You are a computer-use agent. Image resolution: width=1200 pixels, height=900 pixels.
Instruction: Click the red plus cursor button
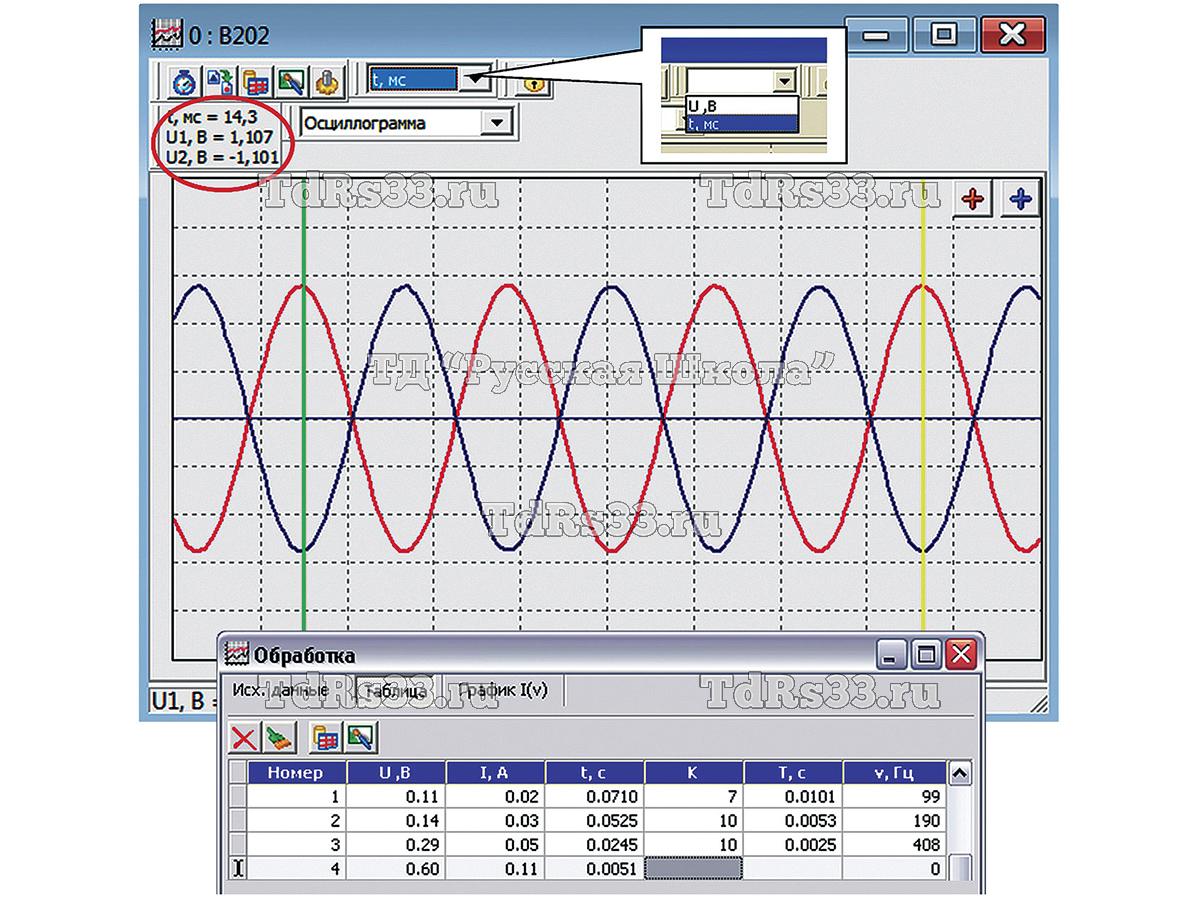pos(974,199)
